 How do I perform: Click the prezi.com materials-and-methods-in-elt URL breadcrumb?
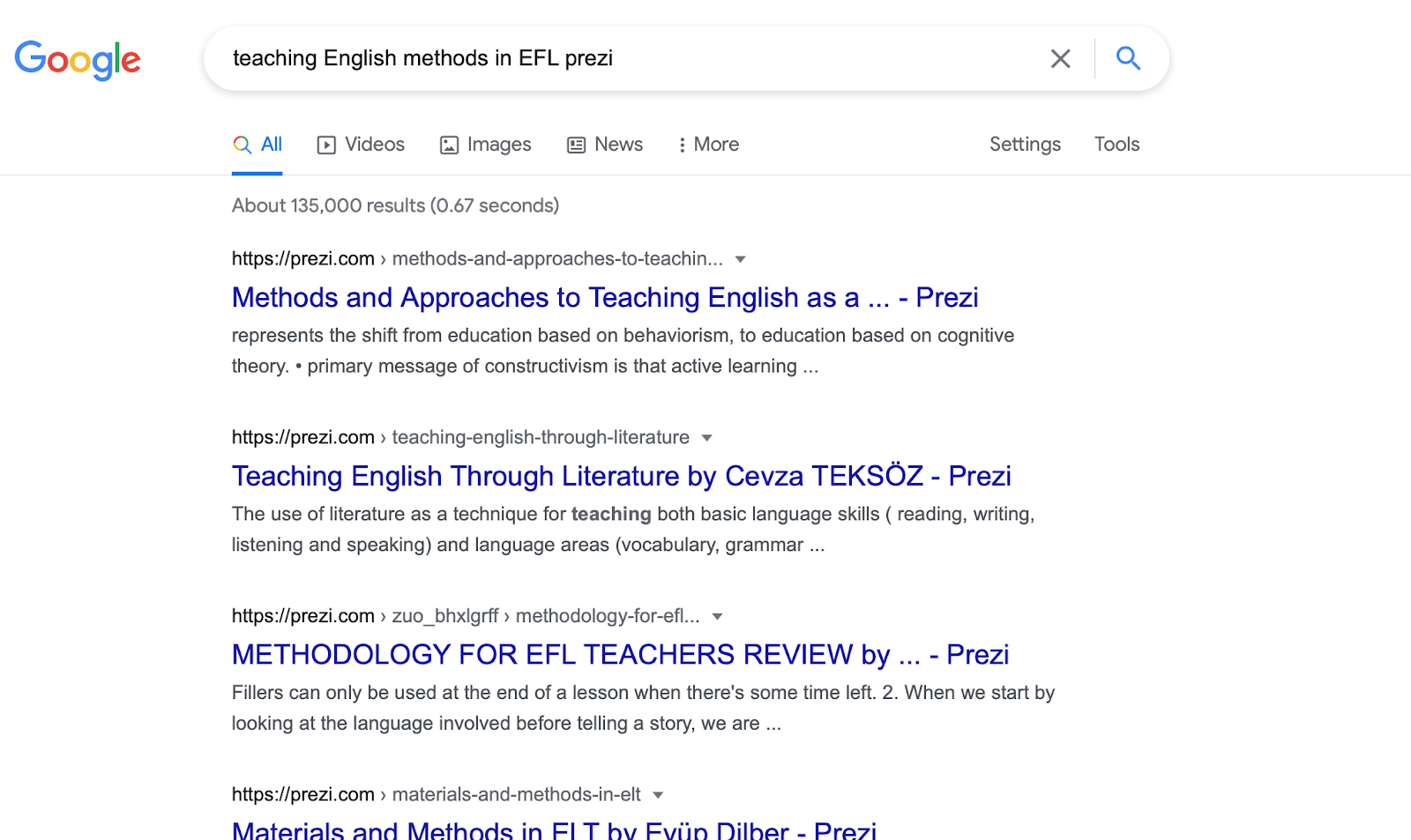click(436, 794)
